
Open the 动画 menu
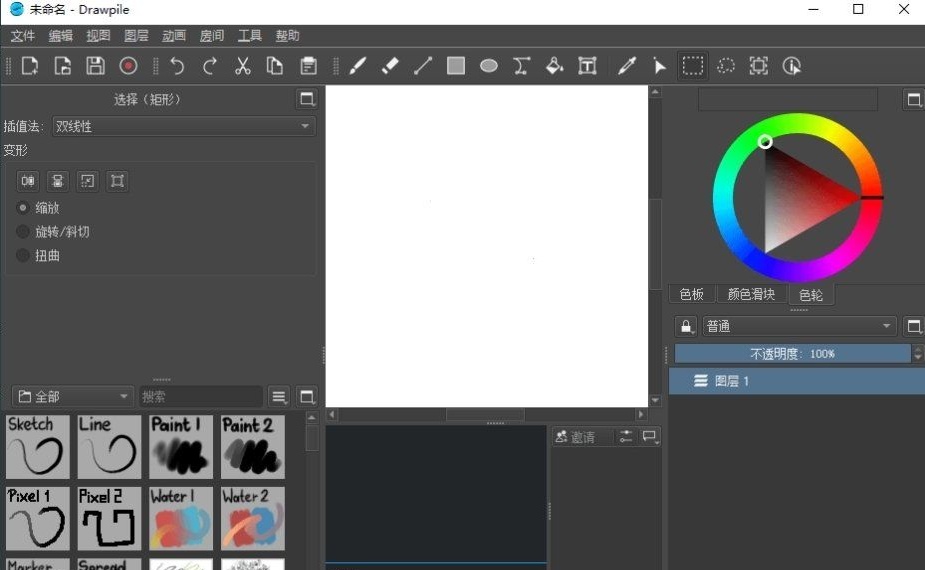[174, 36]
